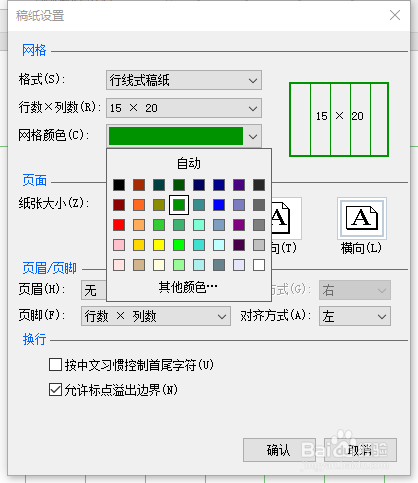The image size is (418, 483).
Task: Open the 格式 dropdown showing 行线式稿纸
Action: tap(184, 80)
